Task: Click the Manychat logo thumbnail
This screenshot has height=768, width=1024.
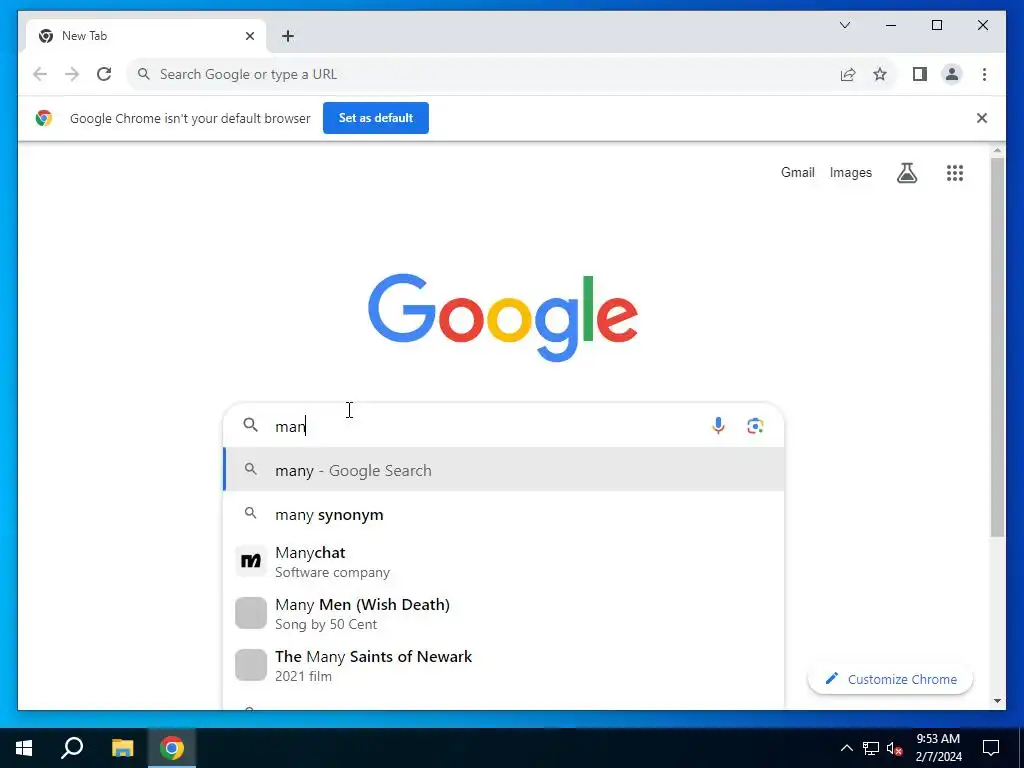Action: (x=251, y=561)
